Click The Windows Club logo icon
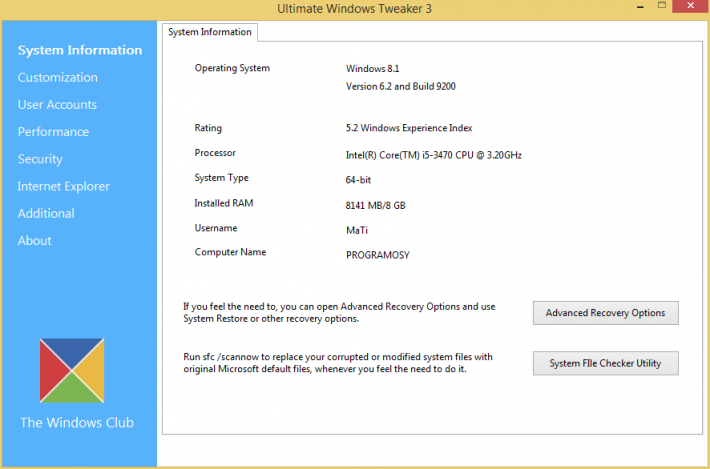Image resolution: width=710 pixels, height=469 pixels. point(72,370)
